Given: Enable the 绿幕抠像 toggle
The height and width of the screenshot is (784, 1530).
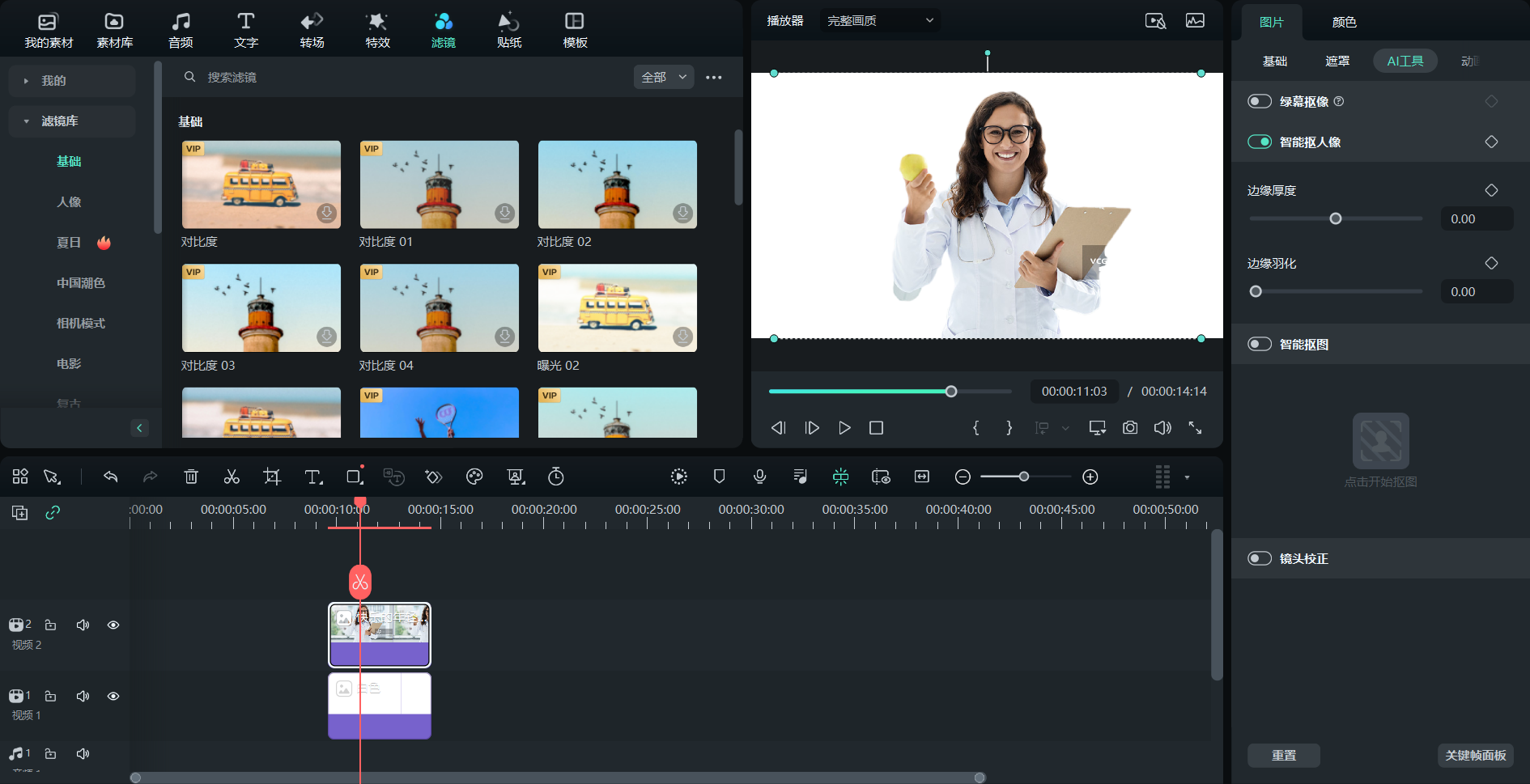Looking at the screenshot, I should 1260,101.
